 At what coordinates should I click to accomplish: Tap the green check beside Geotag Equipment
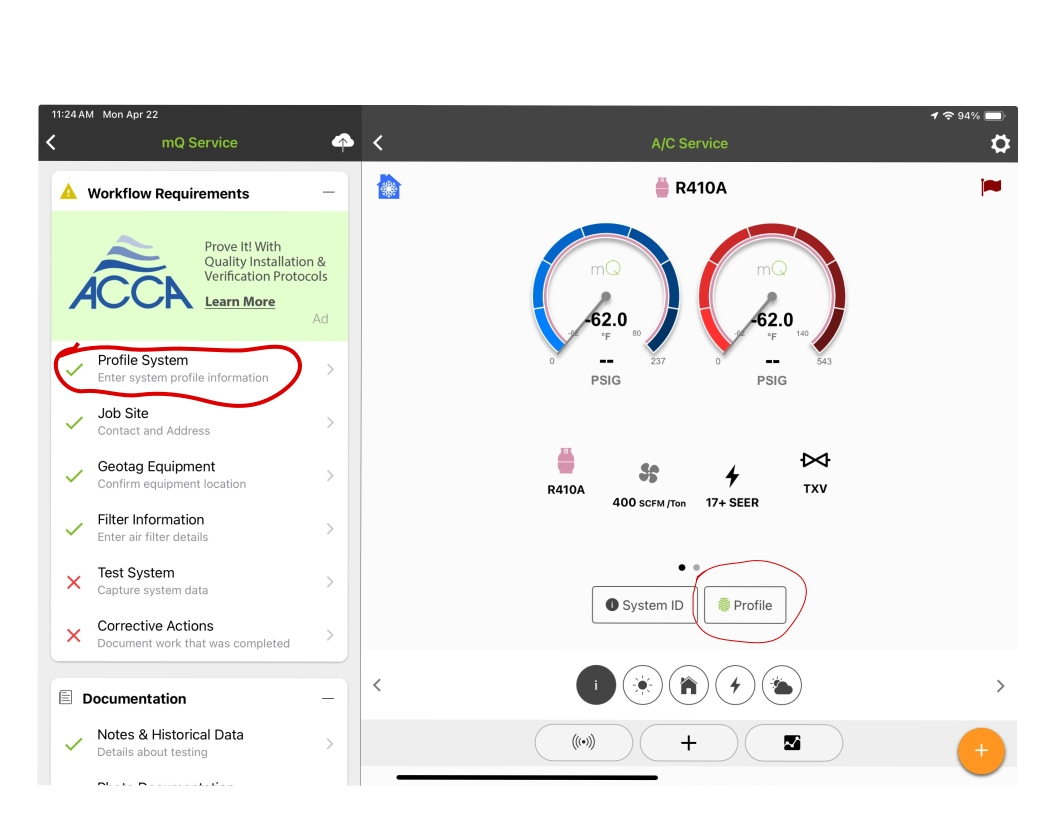74,476
